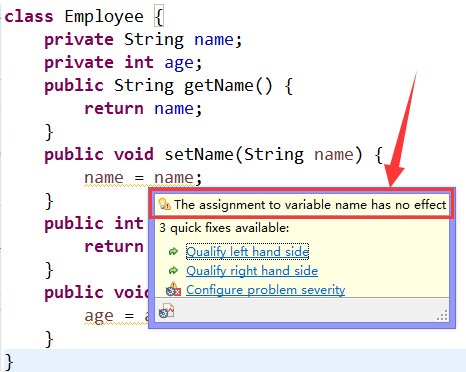The height and width of the screenshot is (372, 466).
Task: Click the 'return name;' statement
Action: pos(143,109)
